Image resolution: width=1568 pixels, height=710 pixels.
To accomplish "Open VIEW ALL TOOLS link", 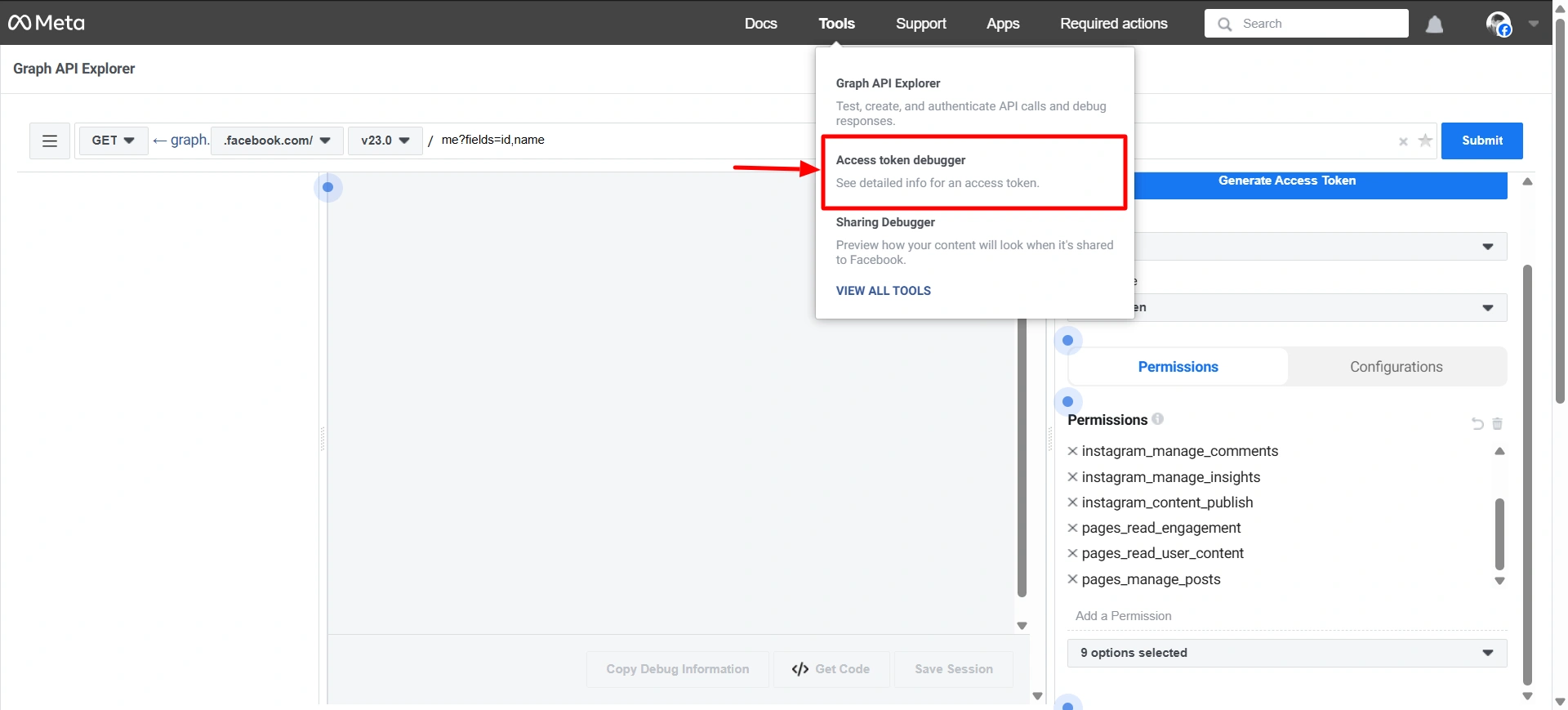I will tap(883, 291).
